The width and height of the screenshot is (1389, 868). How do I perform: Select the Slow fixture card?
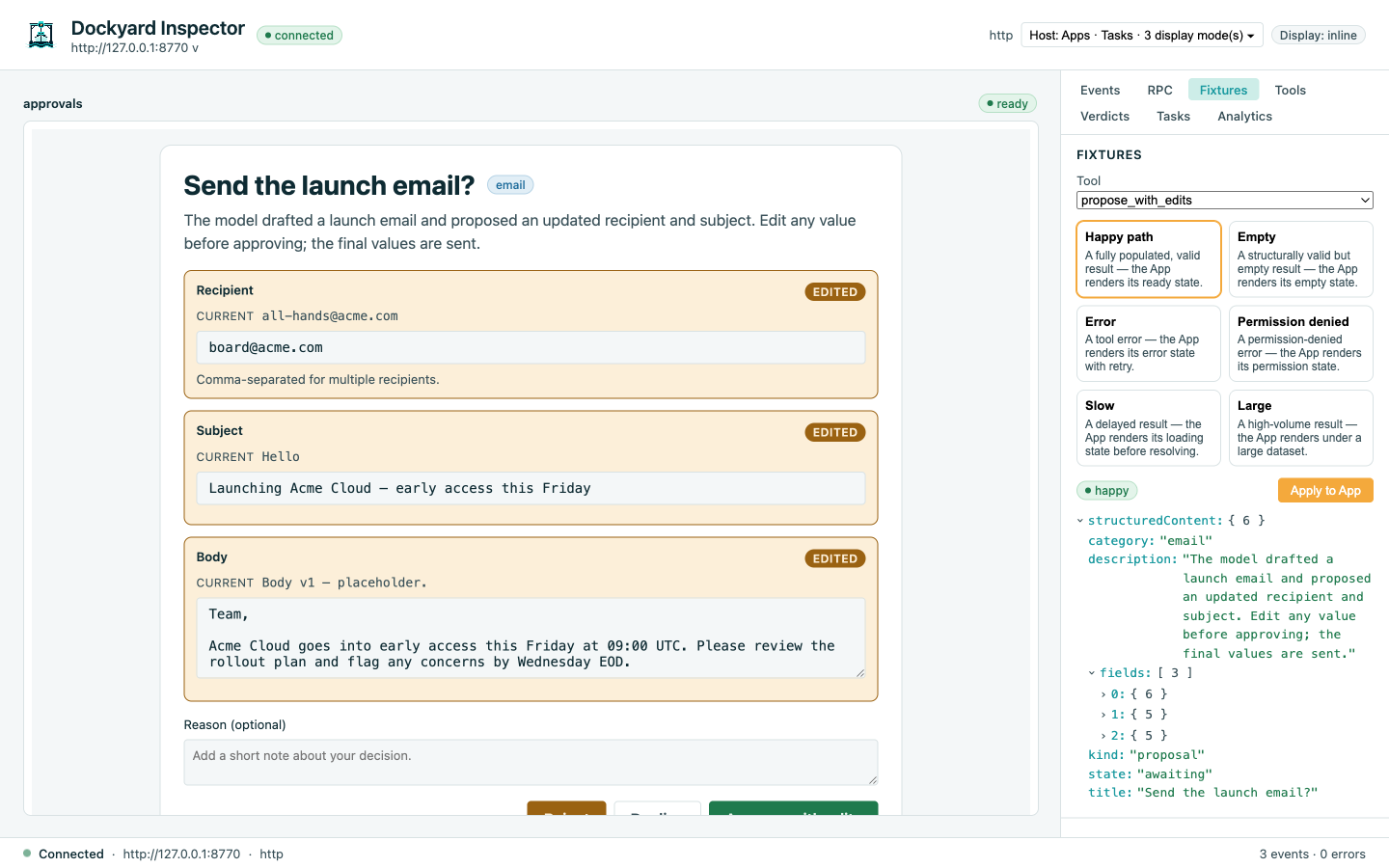[1148, 428]
